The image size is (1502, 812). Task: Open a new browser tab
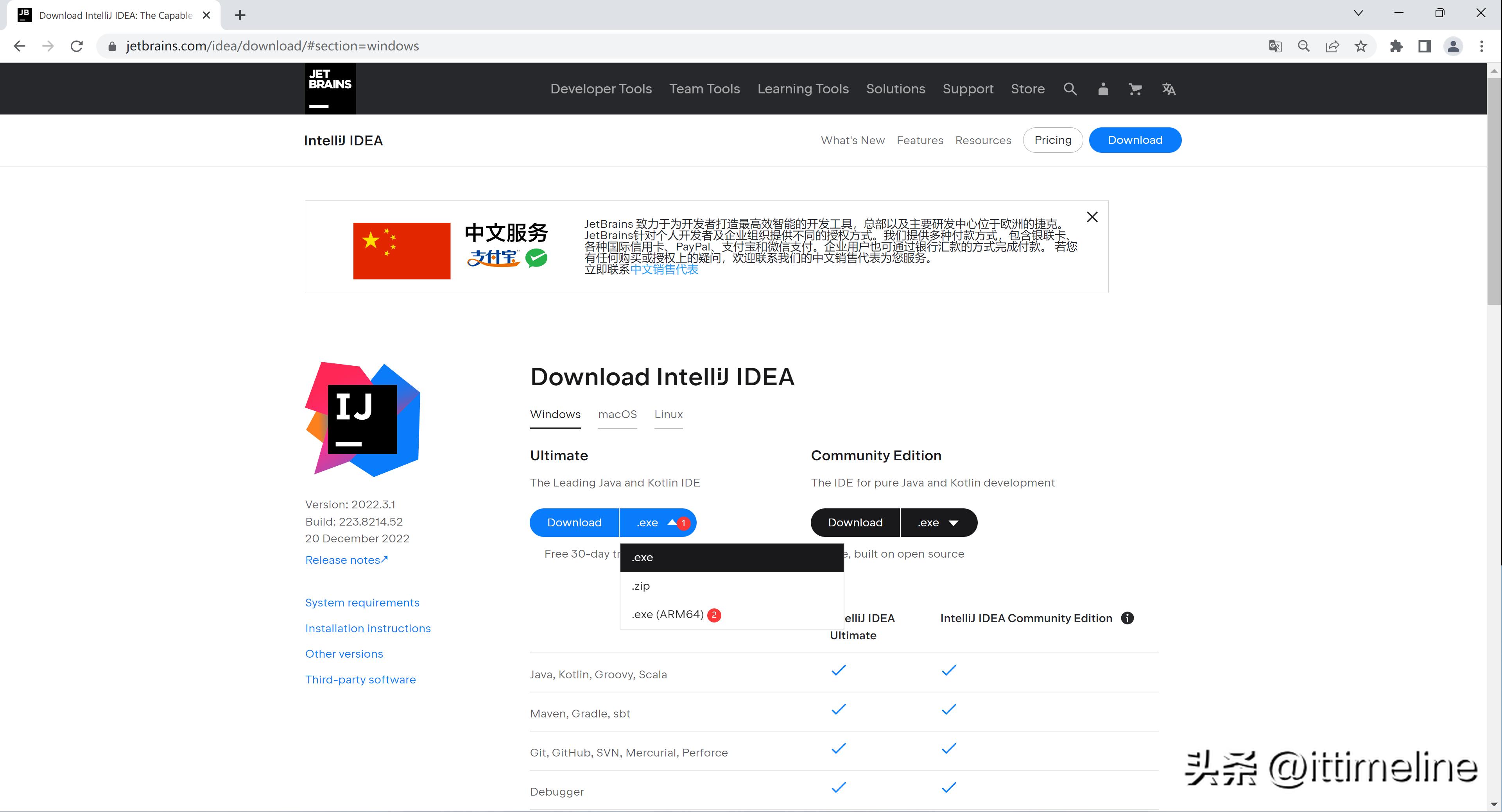coord(240,15)
